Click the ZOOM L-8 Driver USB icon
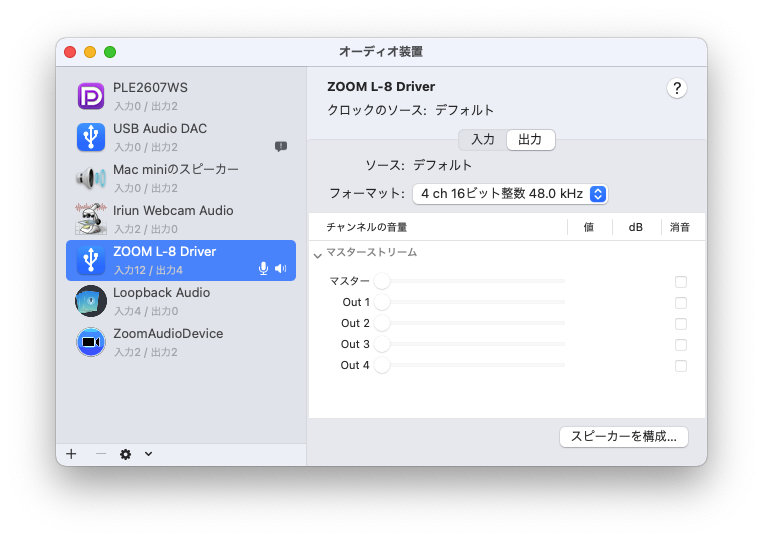 coord(91,260)
